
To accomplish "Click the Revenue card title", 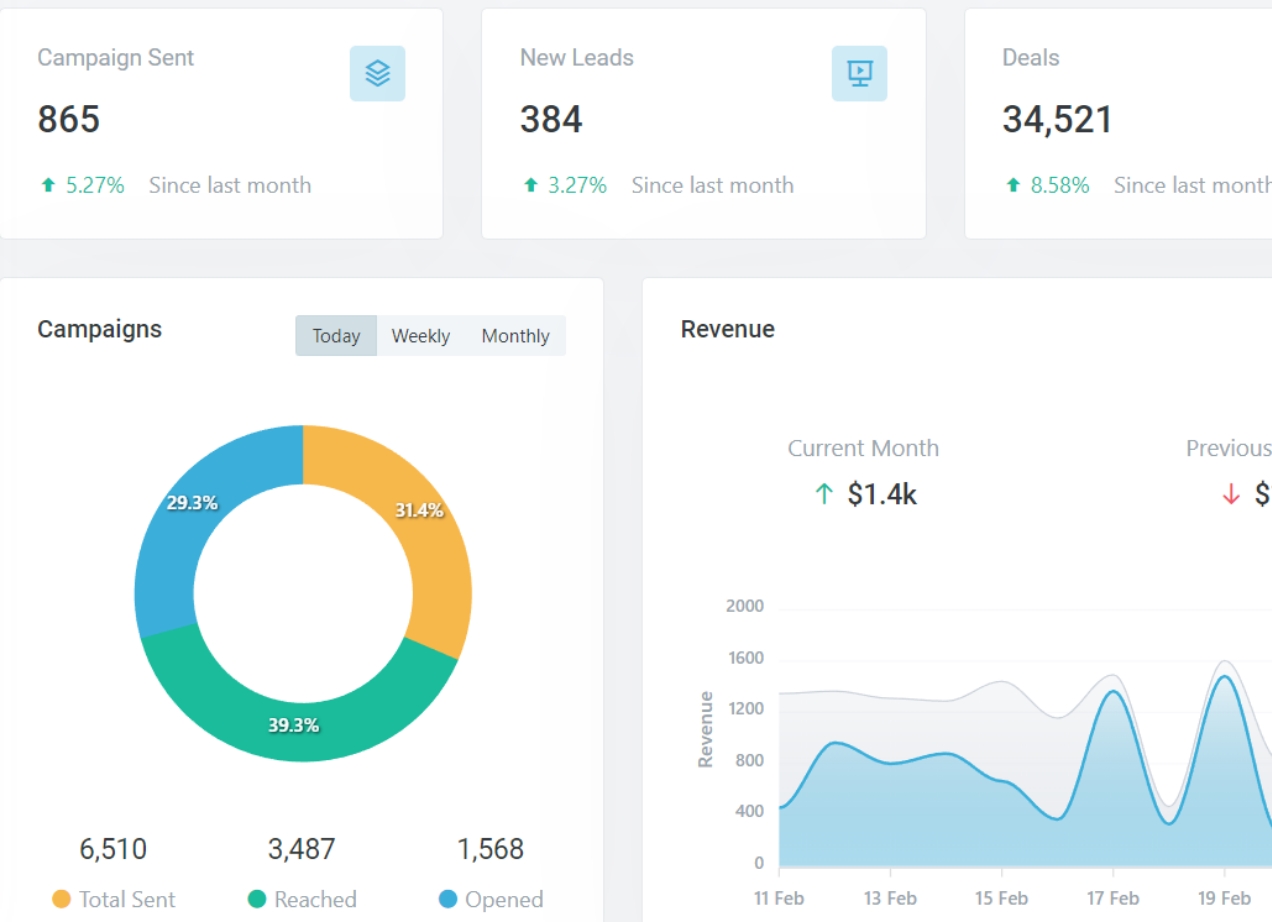I will pyautogui.click(x=728, y=329).
